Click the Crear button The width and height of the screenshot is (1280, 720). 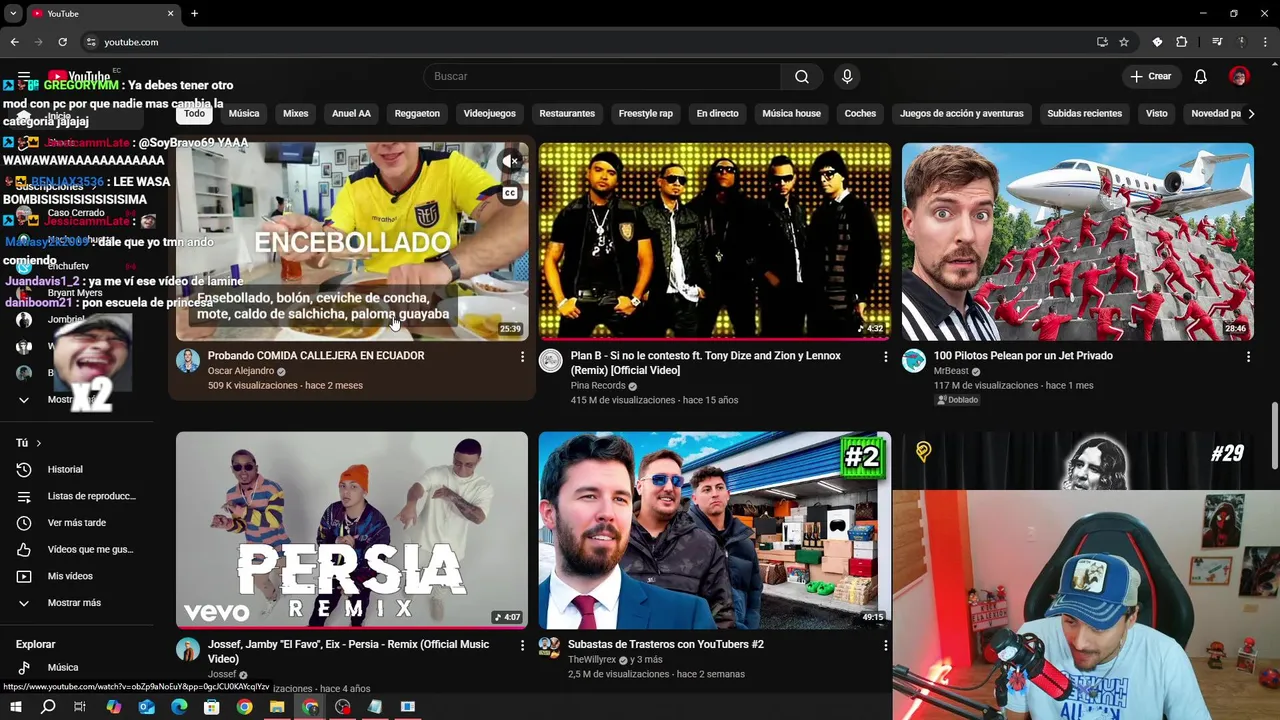point(1151,77)
